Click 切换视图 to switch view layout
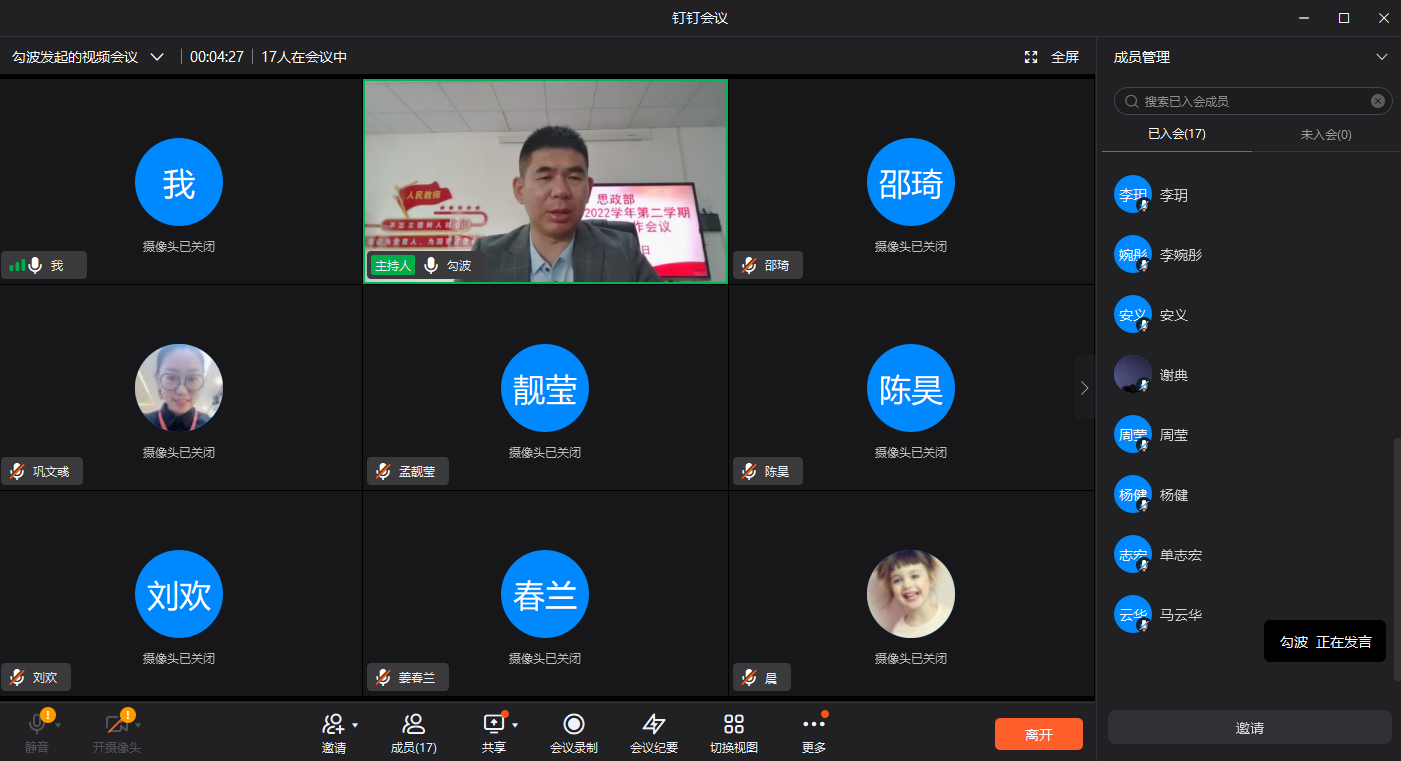1401x761 pixels. point(734,725)
